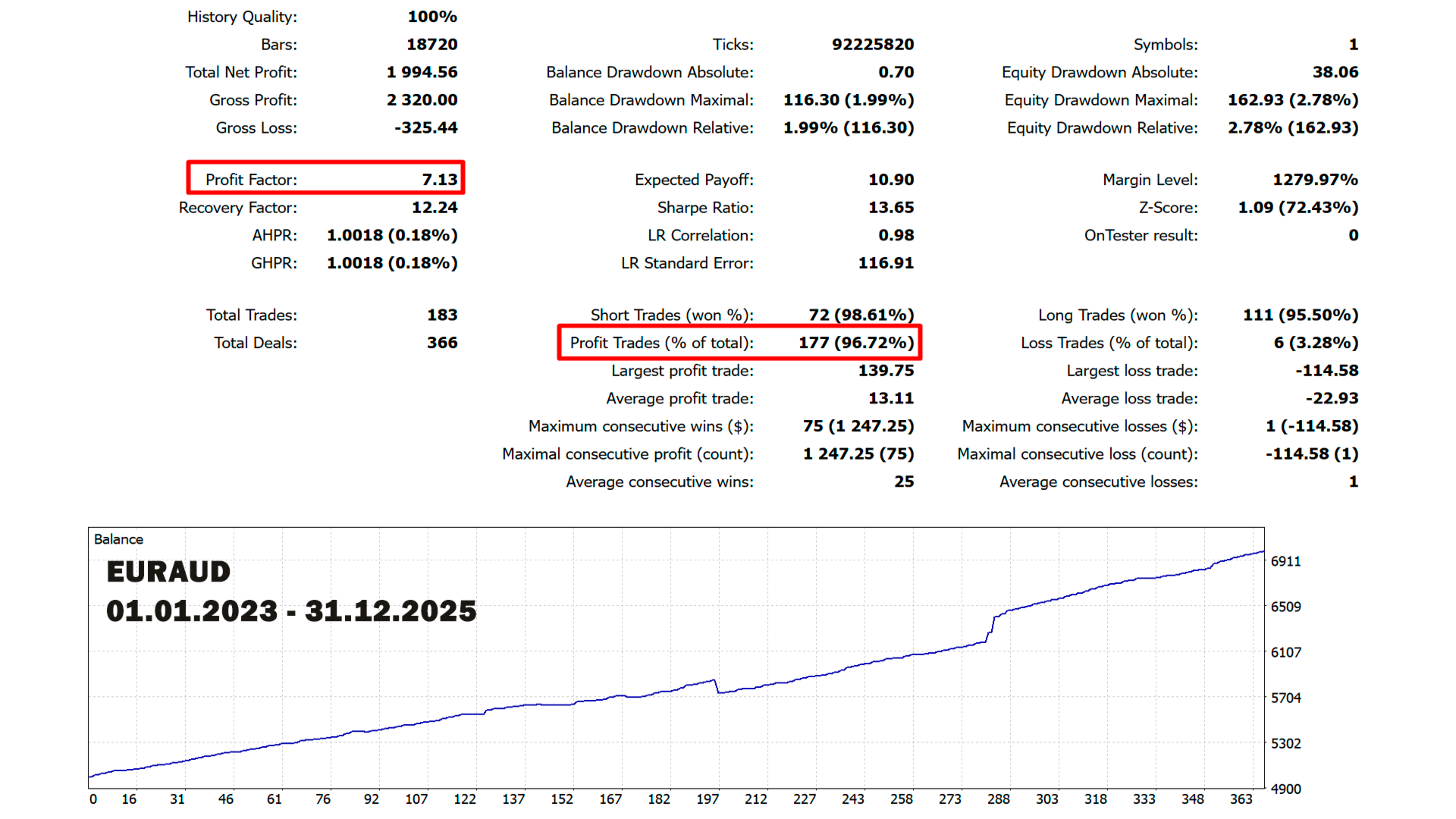Click the Recovery Factor value 12.24
This screenshot has width=1456, height=819.
pos(434,208)
